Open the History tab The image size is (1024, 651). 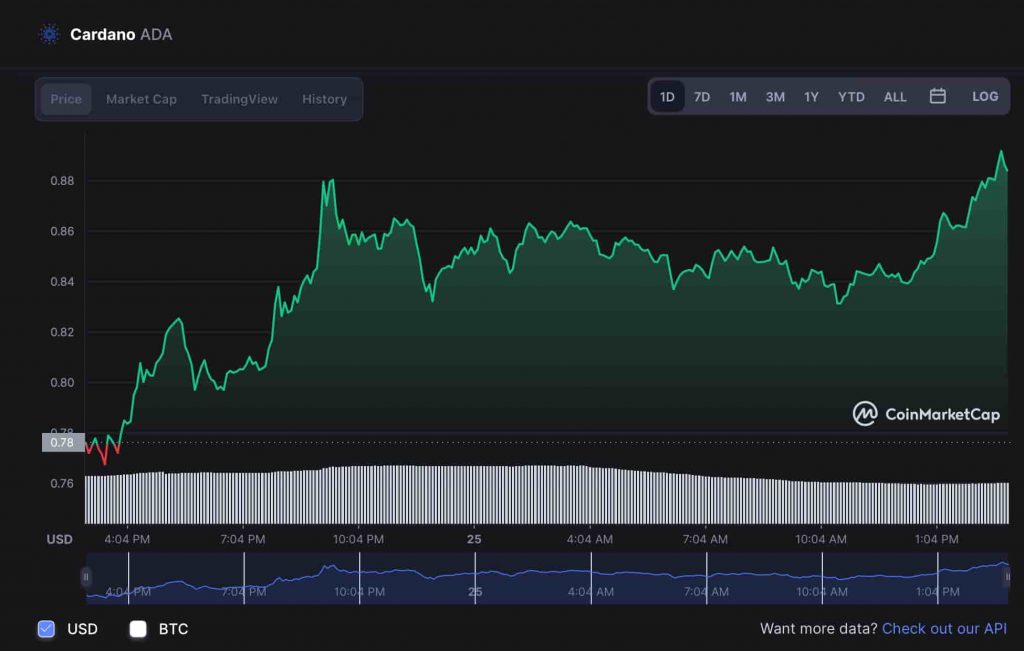coord(324,99)
